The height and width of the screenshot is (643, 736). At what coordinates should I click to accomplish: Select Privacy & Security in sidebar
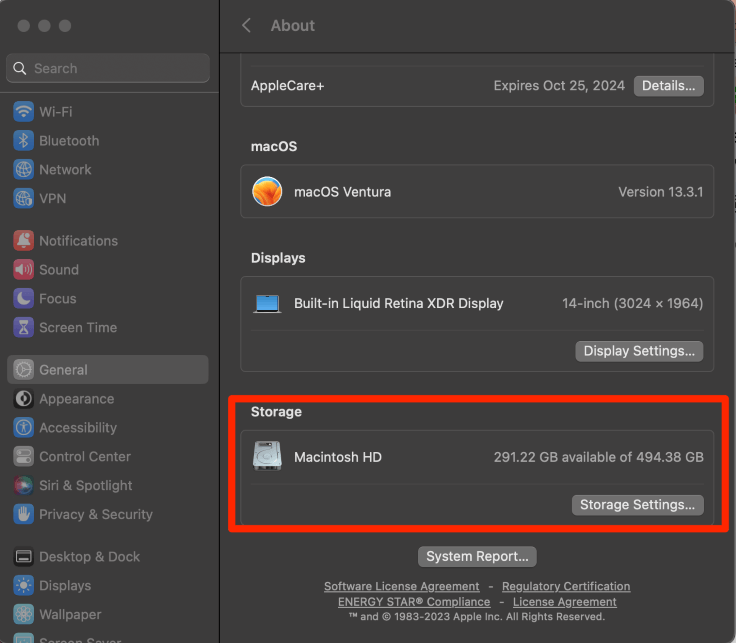(96, 514)
